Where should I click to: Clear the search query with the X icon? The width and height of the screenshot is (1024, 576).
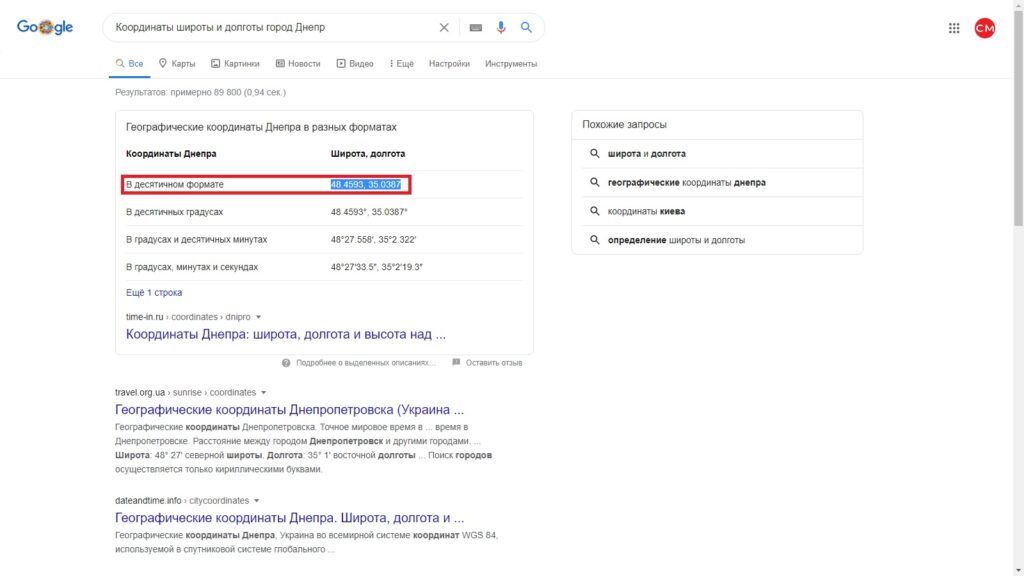(444, 28)
